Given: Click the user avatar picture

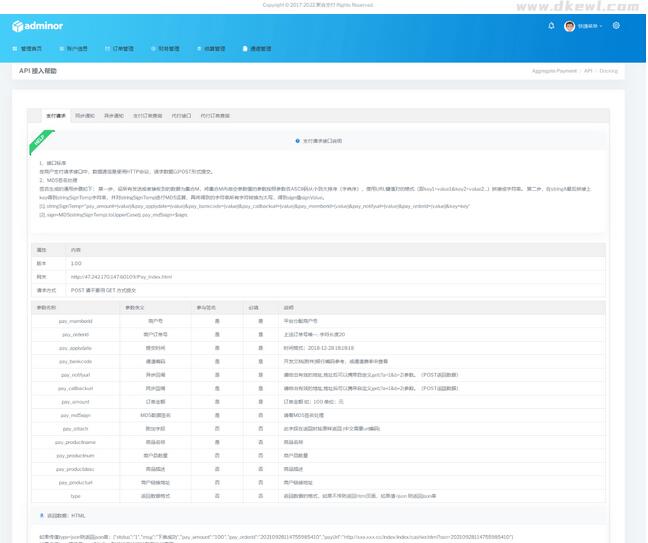Looking at the screenshot, I should (569, 26).
